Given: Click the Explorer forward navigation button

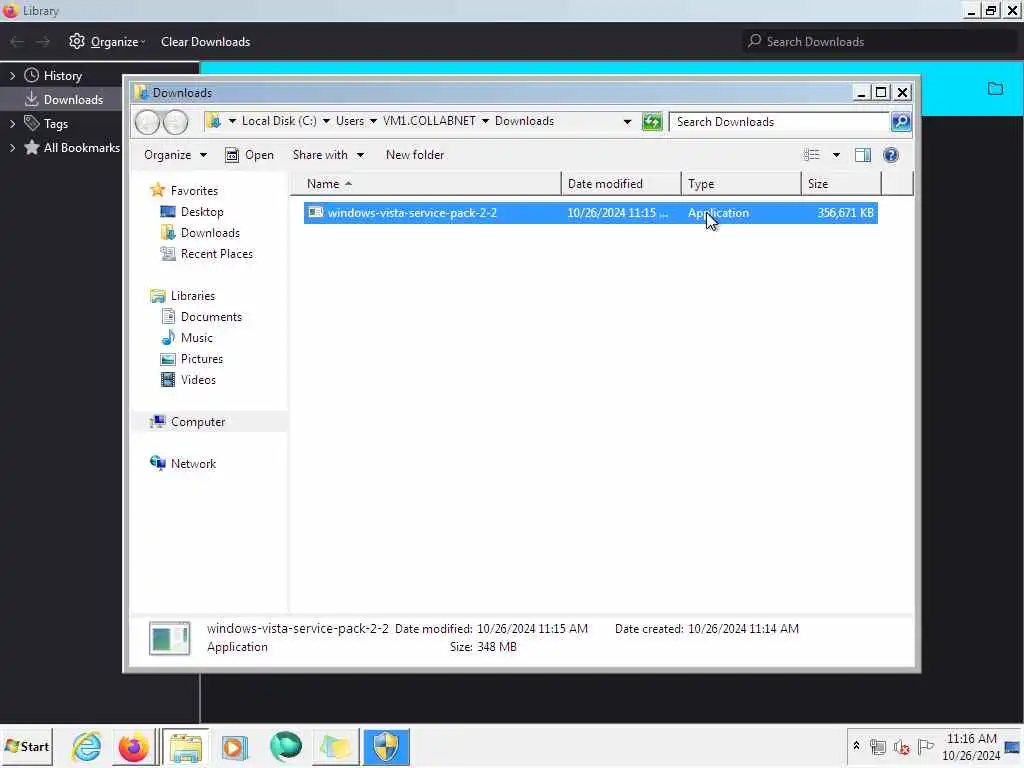Looking at the screenshot, I should pyautogui.click(x=176, y=122).
